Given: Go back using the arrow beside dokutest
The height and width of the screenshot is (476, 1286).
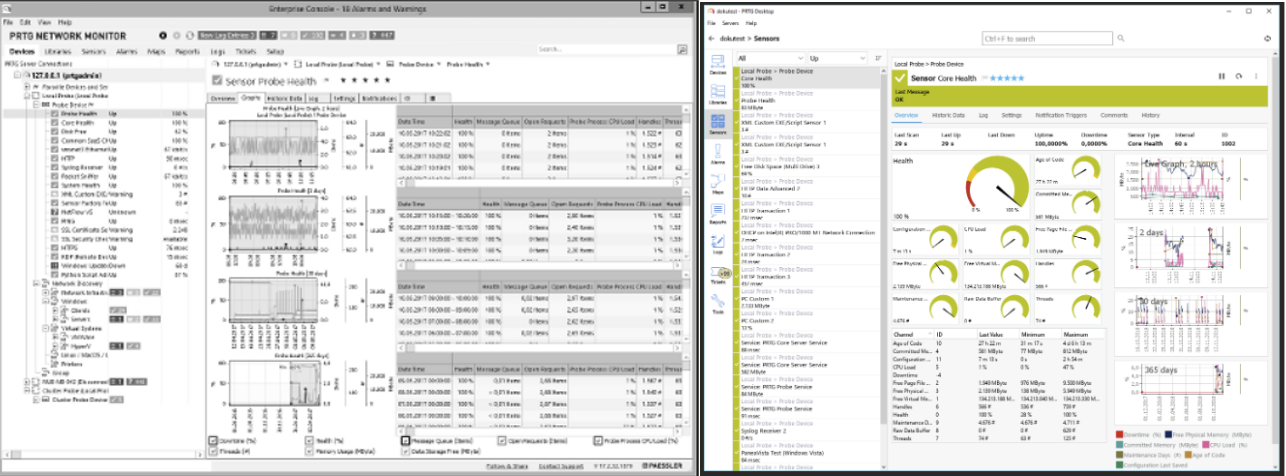Looking at the screenshot, I should pyautogui.click(x=711, y=38).
